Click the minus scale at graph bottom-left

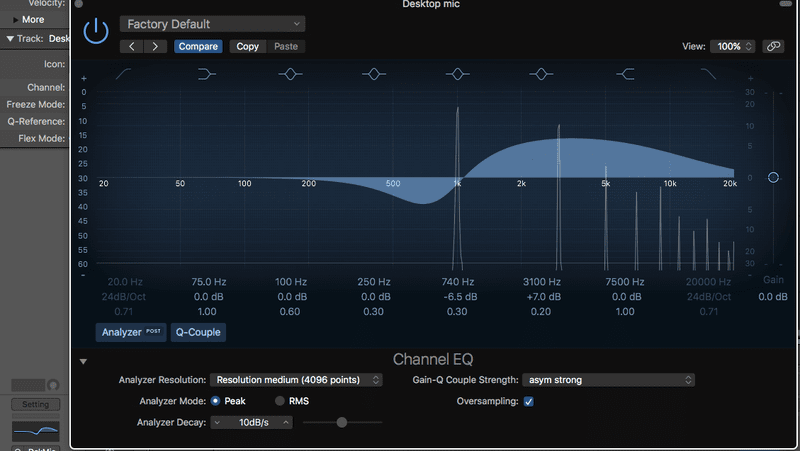[x=83, y=275]
